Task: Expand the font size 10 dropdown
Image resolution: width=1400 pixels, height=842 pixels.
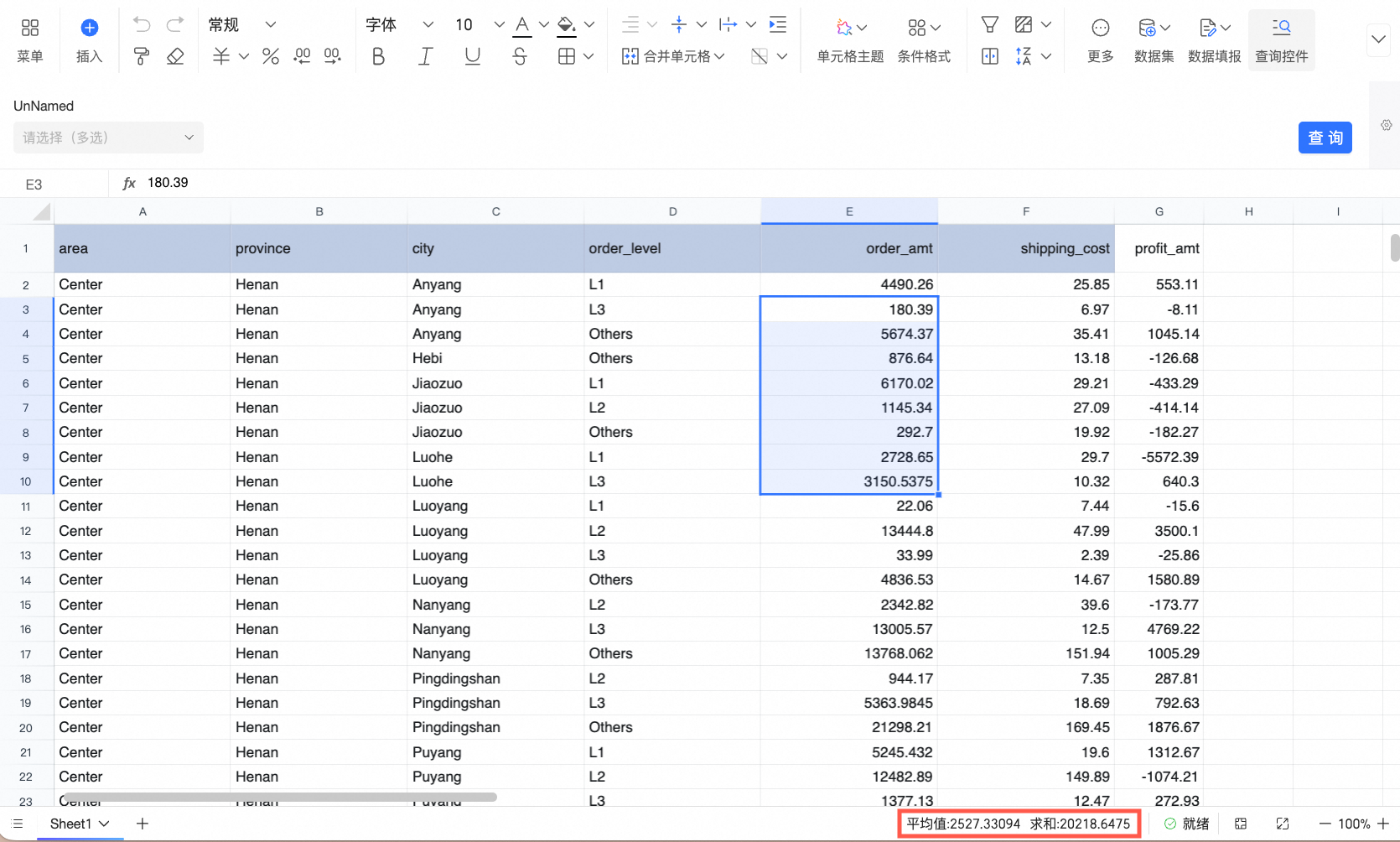Action: point(499,25)
